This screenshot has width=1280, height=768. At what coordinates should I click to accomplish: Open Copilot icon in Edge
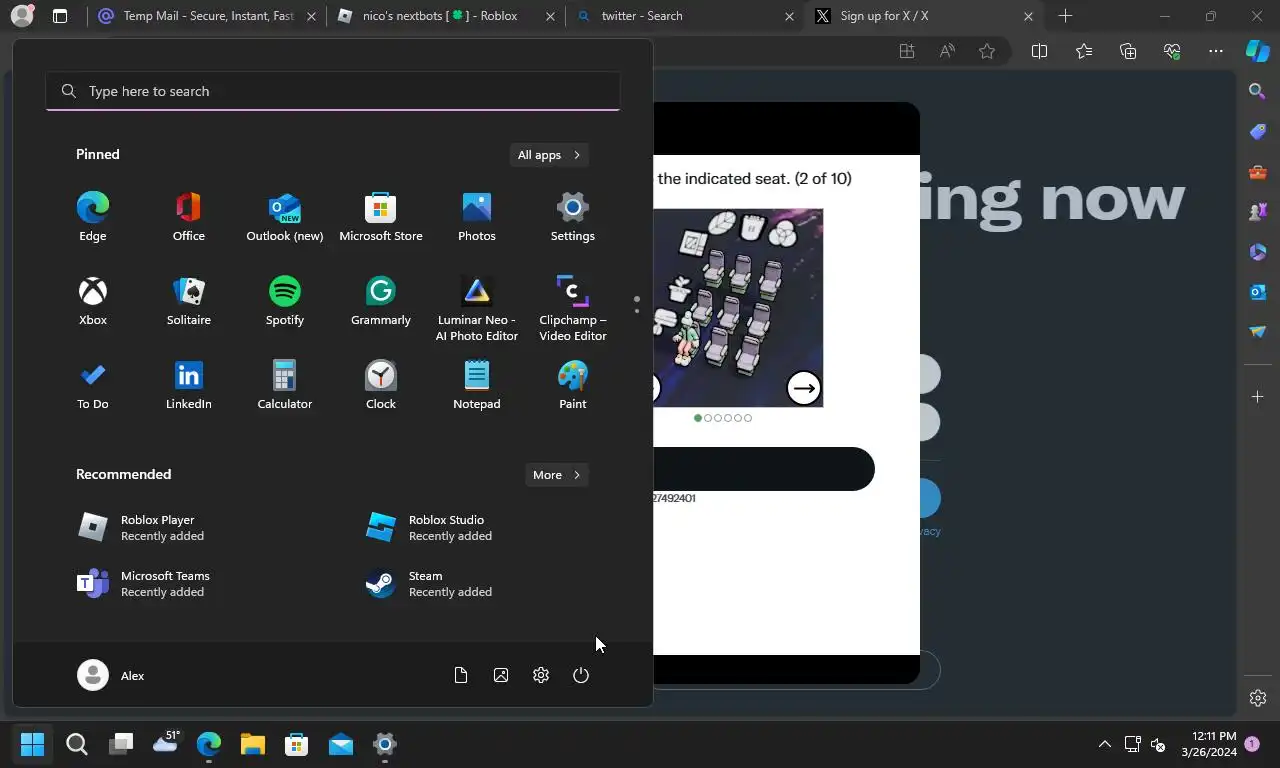pyautogui.click(x=1258, y=51)
